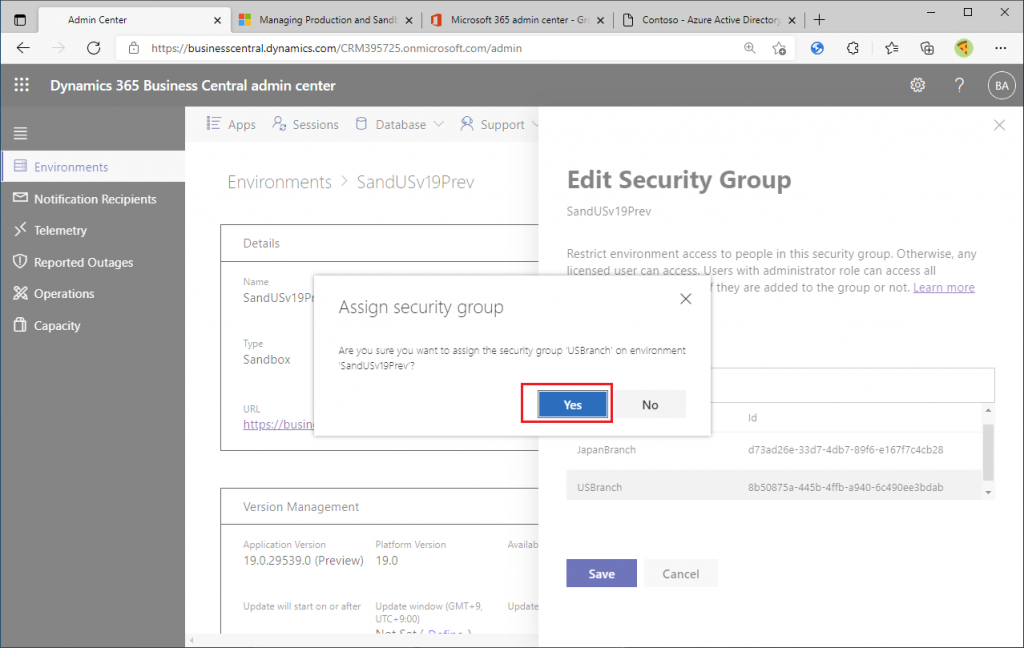Click the Reported Outages shield icon
Image resolution: width=1024 pixels, height=648 pixels.
(x=20, y=261)
